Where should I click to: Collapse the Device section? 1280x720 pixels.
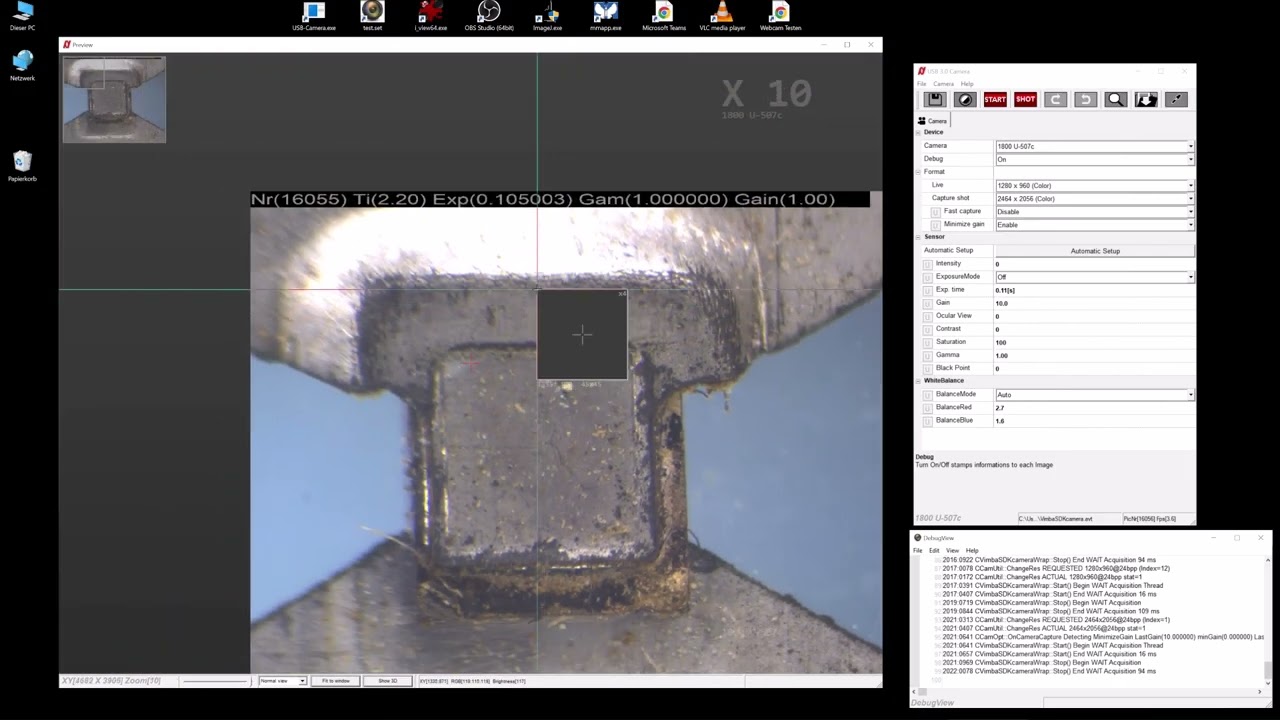pos(919,132)
